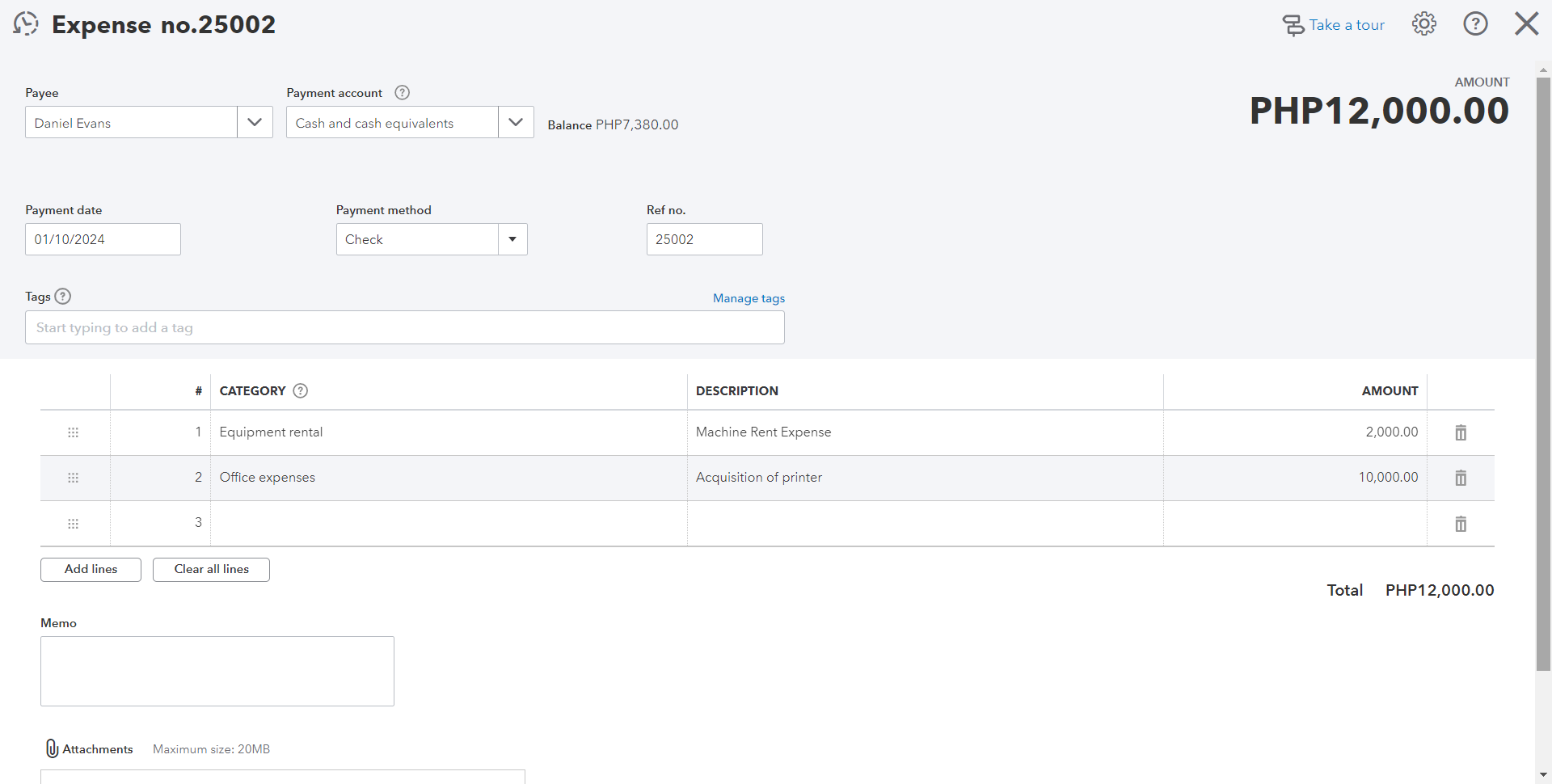Show Tags help tooltip icon
Screen dimensions: 1552x784
pos(63,297)
